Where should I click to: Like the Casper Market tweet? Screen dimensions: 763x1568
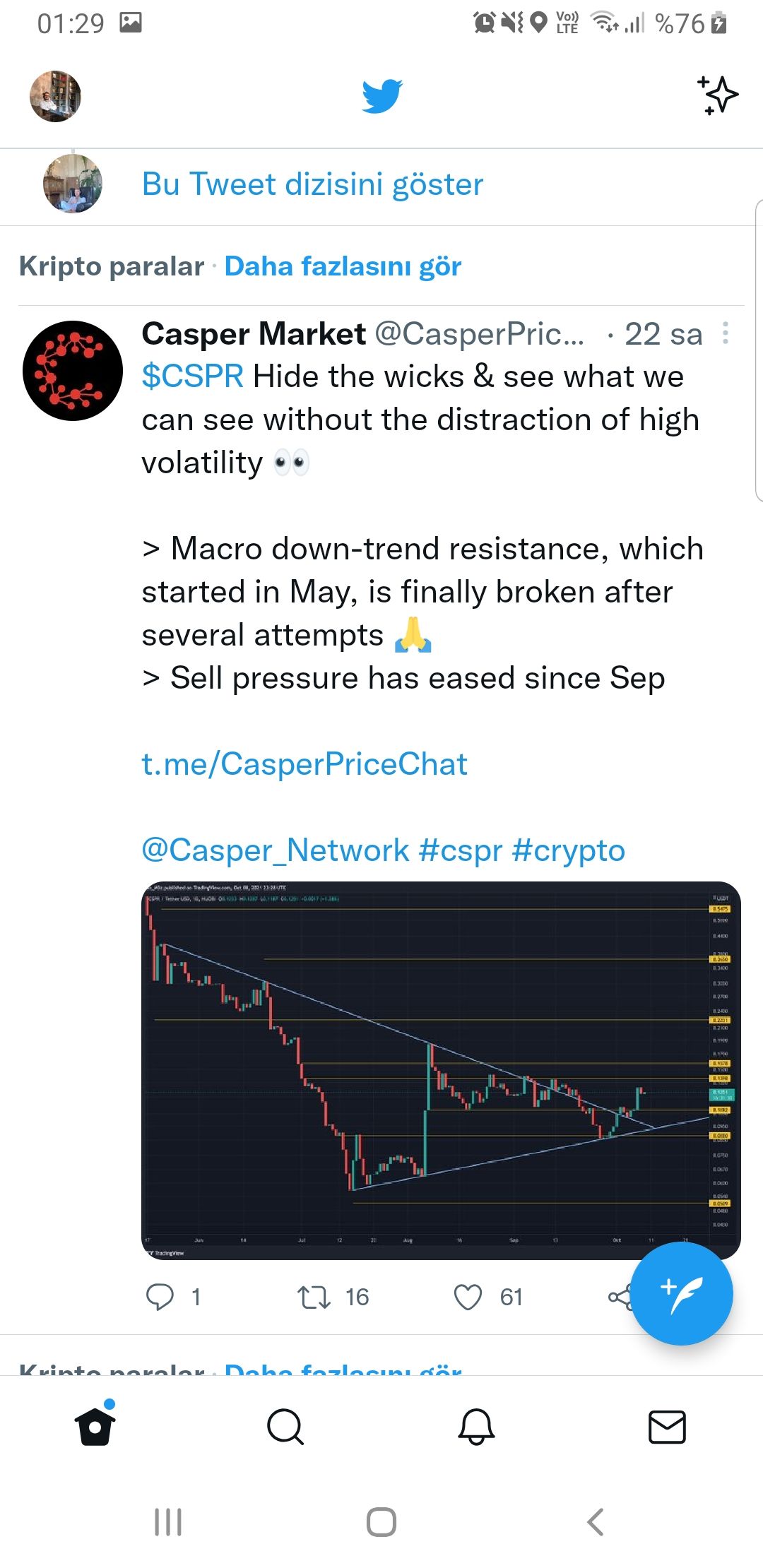click(x=468, y=1297)
